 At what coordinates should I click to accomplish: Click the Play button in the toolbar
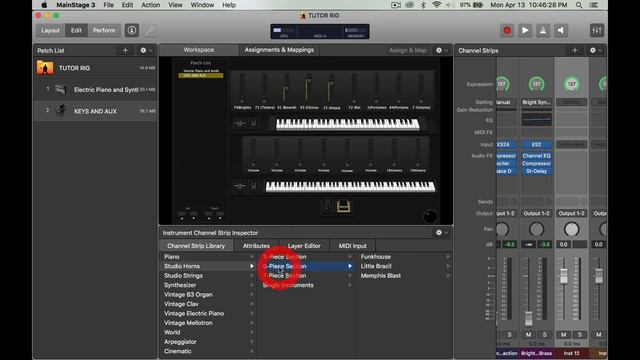click(x=525, y=31)
